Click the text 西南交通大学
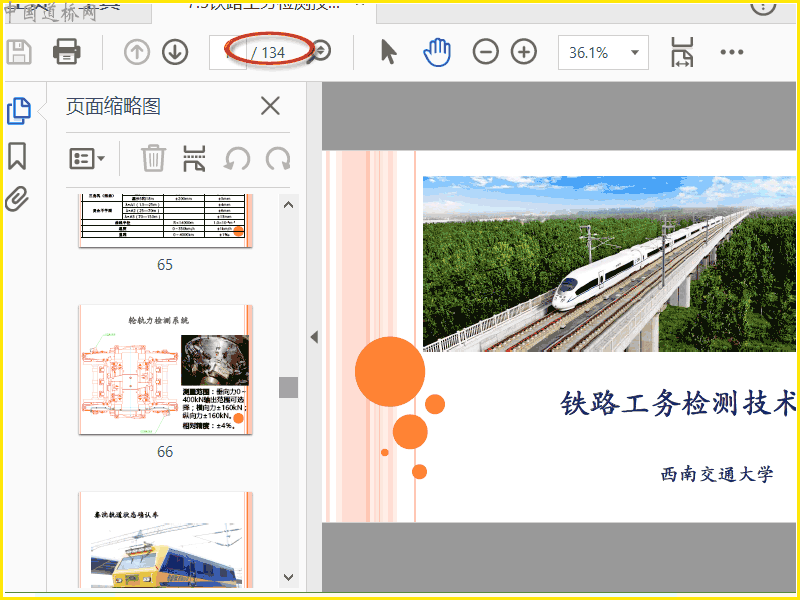 pos(717,474)
